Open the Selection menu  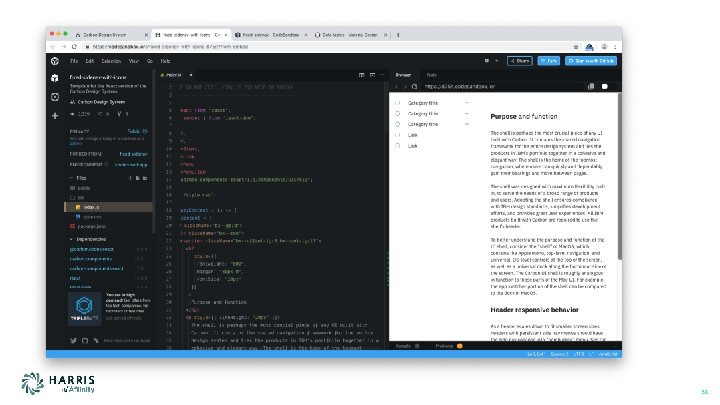(111, 61)
